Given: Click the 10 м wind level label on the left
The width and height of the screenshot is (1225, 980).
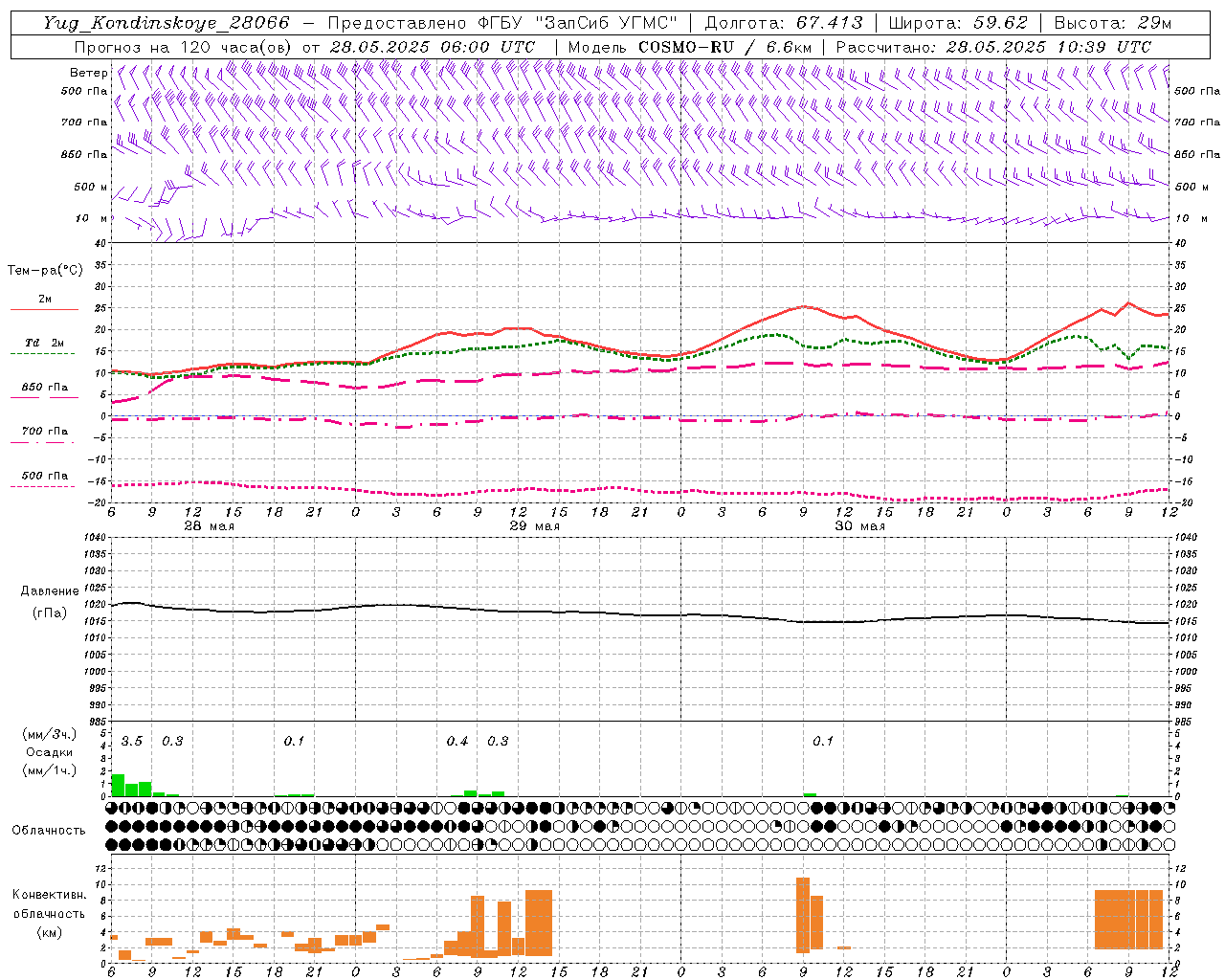Looking at the screenshot, I should (91, 218).
